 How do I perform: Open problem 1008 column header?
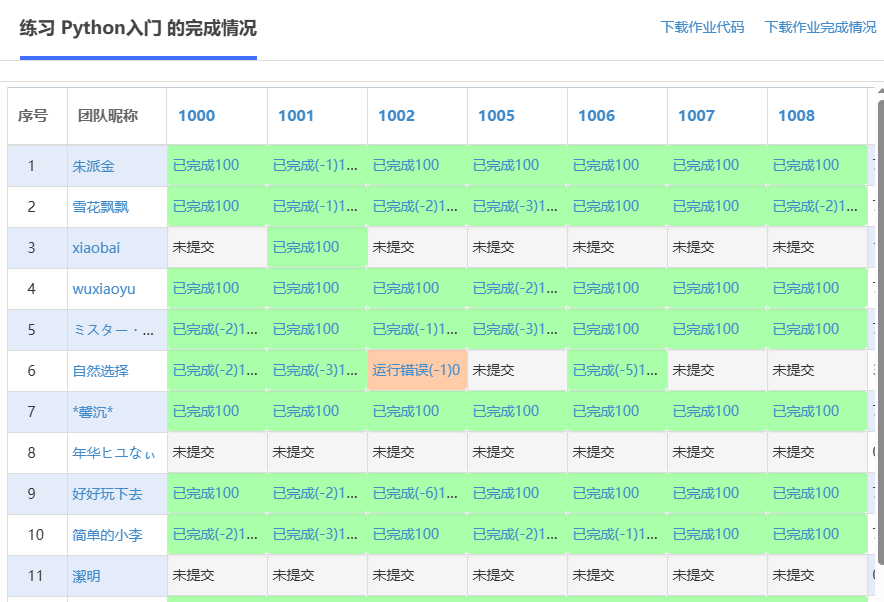pos(797,116)
